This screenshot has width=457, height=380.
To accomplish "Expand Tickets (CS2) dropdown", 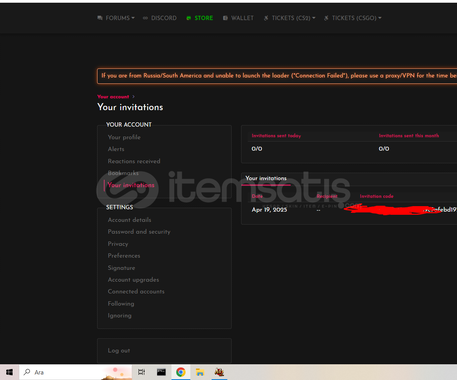I will (x=289, y=18).
